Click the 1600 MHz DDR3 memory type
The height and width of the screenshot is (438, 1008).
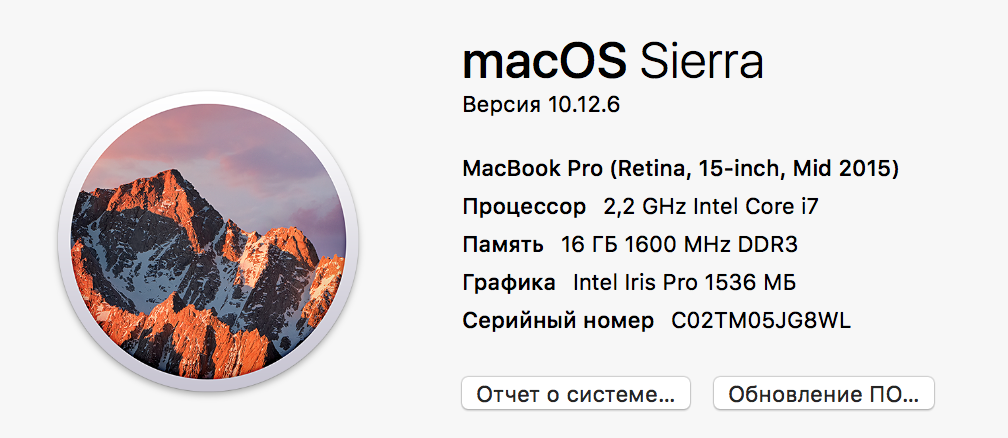point(720,245)
